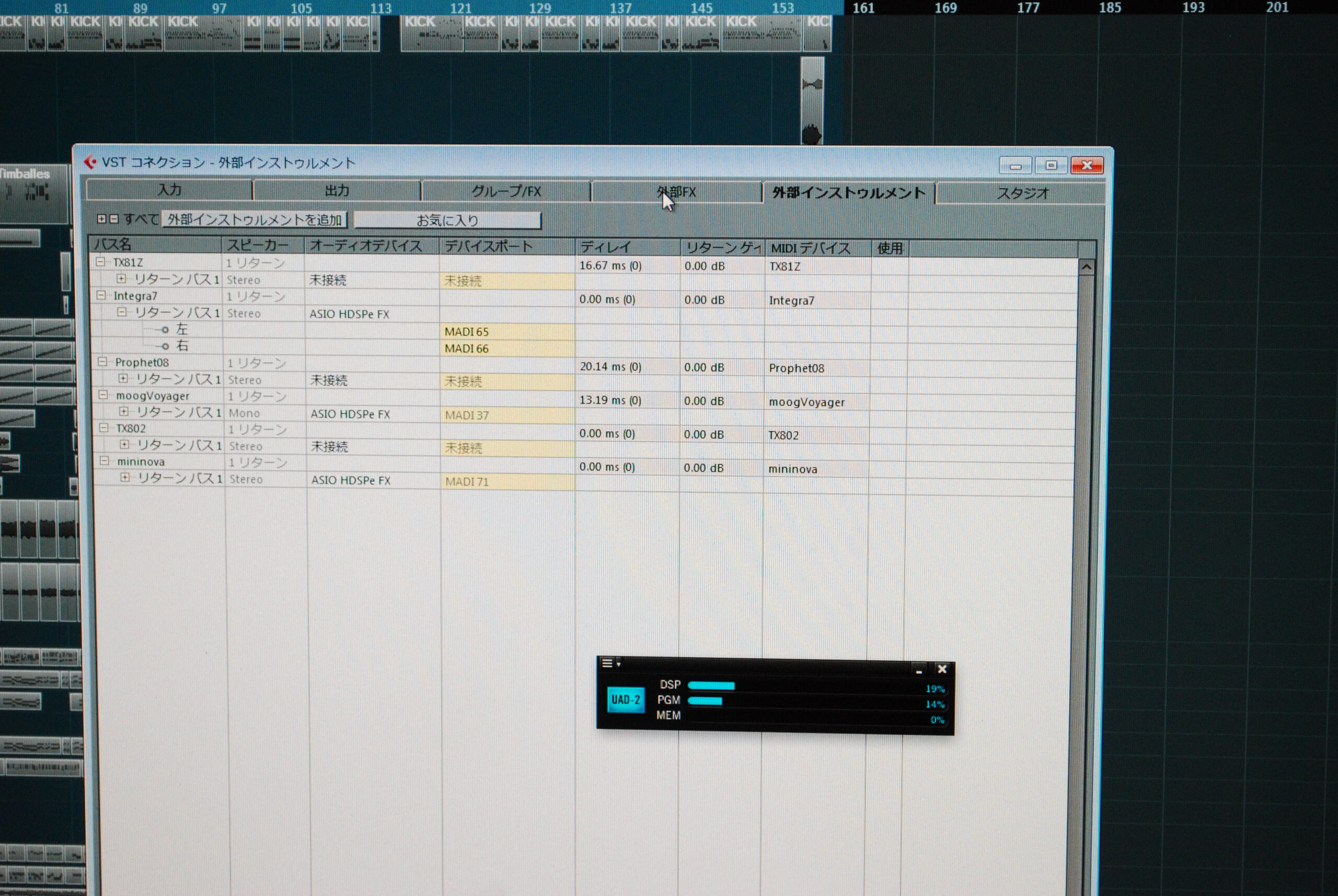Click bar 161 on timeline ruler
The height and width of the screenshot is (896, 1338).
tap(863, 8)
